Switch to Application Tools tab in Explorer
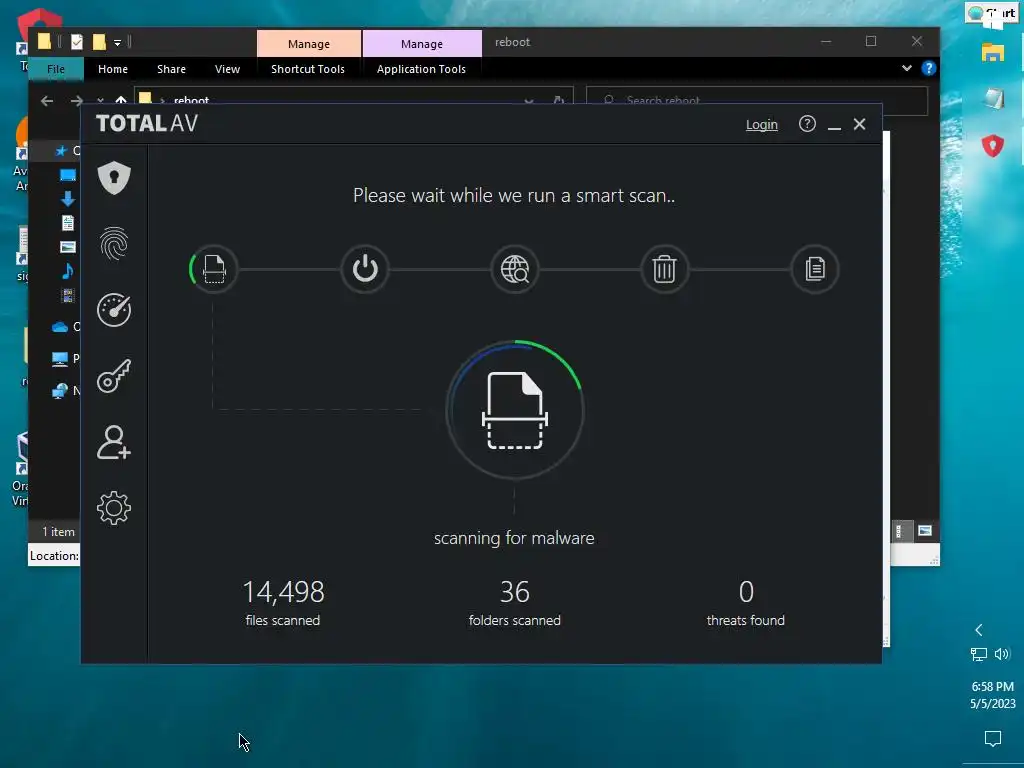Image resolution: width=1024 pixels, height=768 pixels. [x=421, y=69]
